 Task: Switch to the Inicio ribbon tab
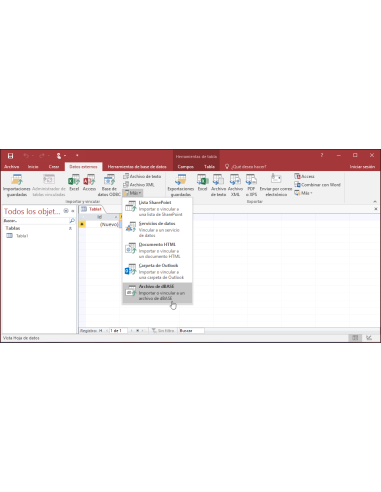[33, 167]
